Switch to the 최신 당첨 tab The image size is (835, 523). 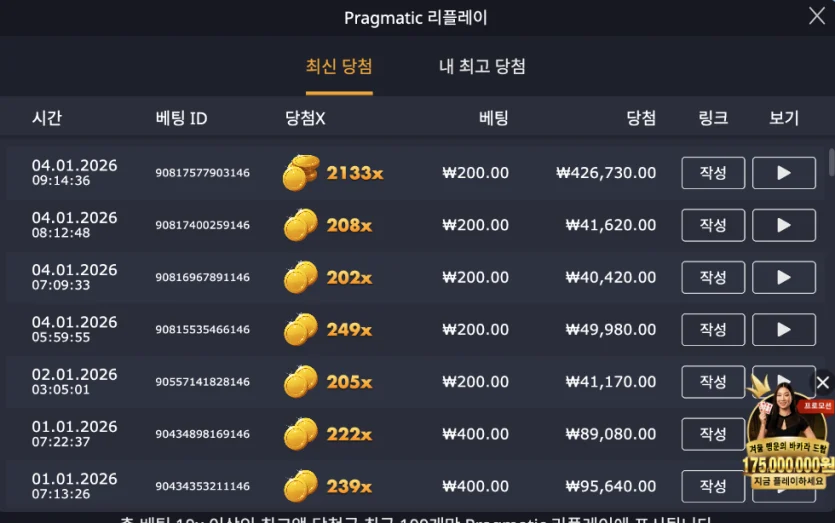pyautogui.click(x=339, y=67)
